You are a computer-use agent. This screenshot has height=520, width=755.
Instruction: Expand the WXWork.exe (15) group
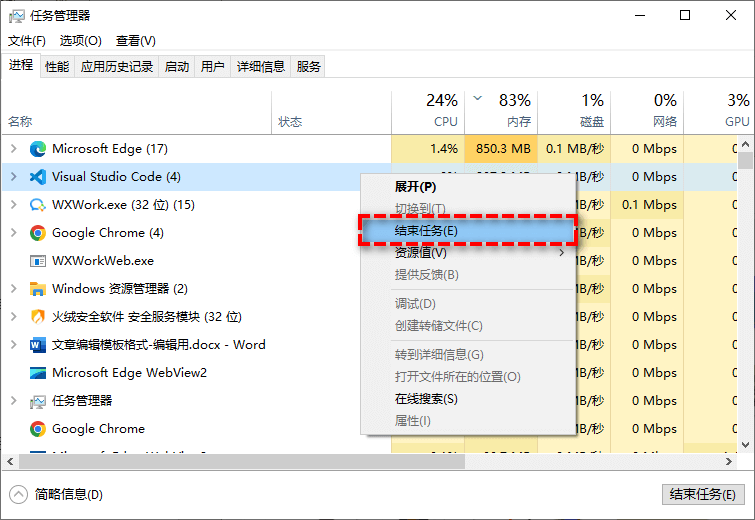(x=13, y=205)
